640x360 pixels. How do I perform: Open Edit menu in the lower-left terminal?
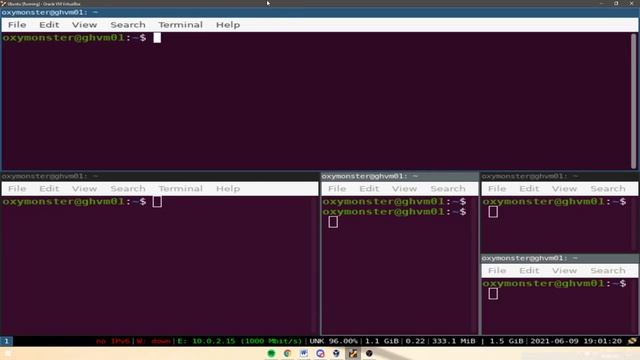click(49, 189)
